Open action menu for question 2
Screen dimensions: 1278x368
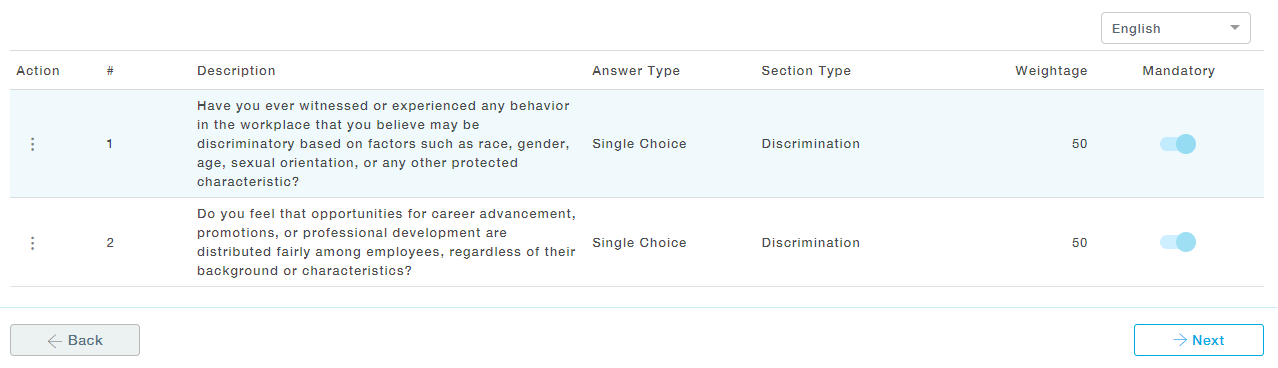[32, 243]
